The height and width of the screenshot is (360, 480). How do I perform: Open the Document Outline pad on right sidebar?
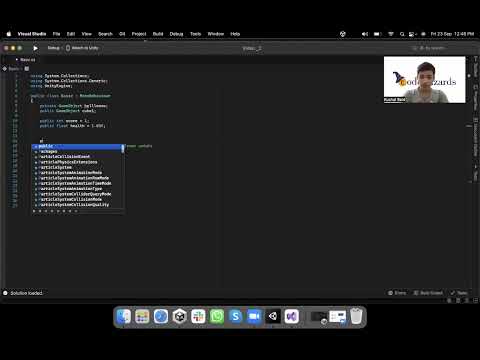coord(476,137)
